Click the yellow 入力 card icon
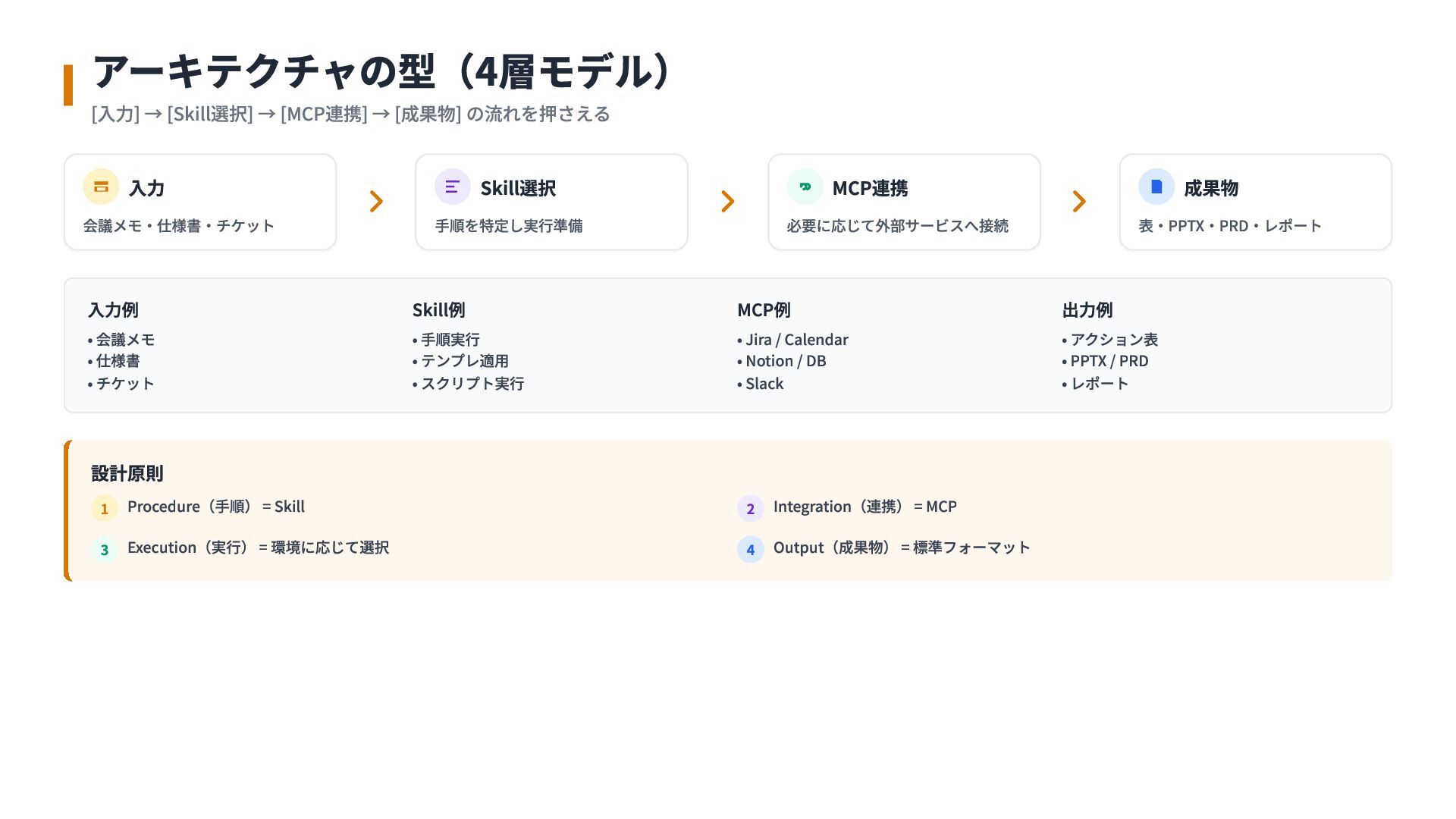The image size is (1456, 819). pos(101,187)
